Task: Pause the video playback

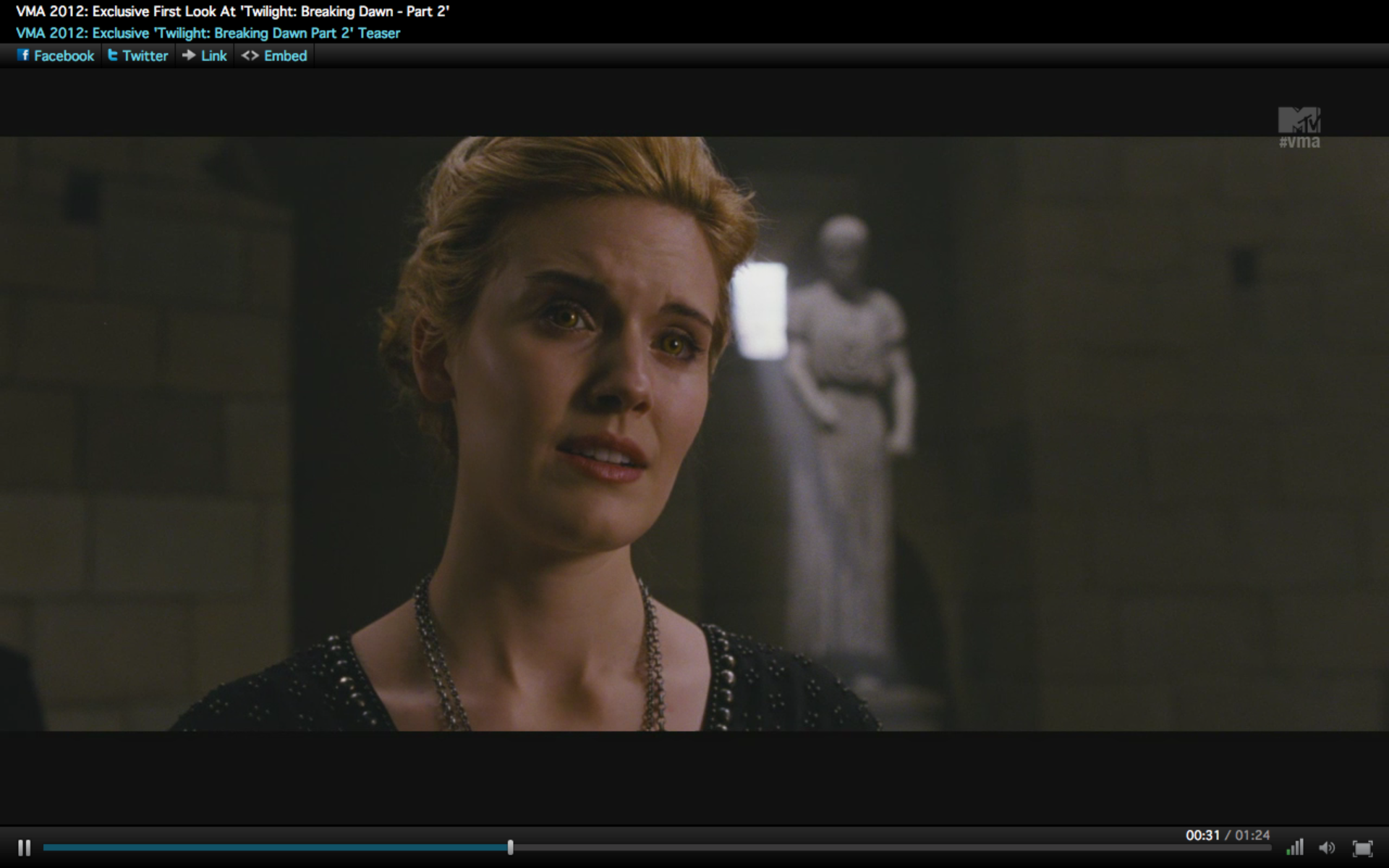Action: pos(24,847)
